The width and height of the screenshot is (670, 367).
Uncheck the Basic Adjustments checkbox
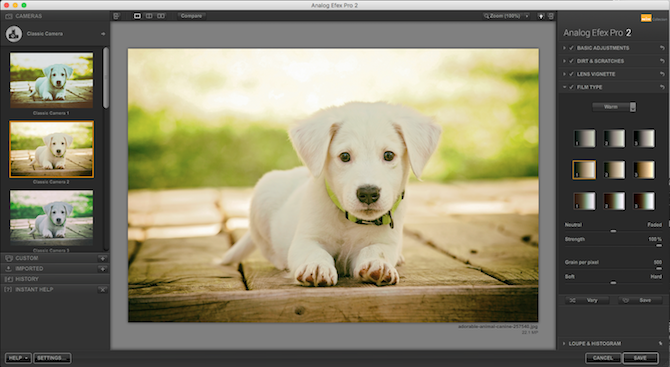pos(571,48)
